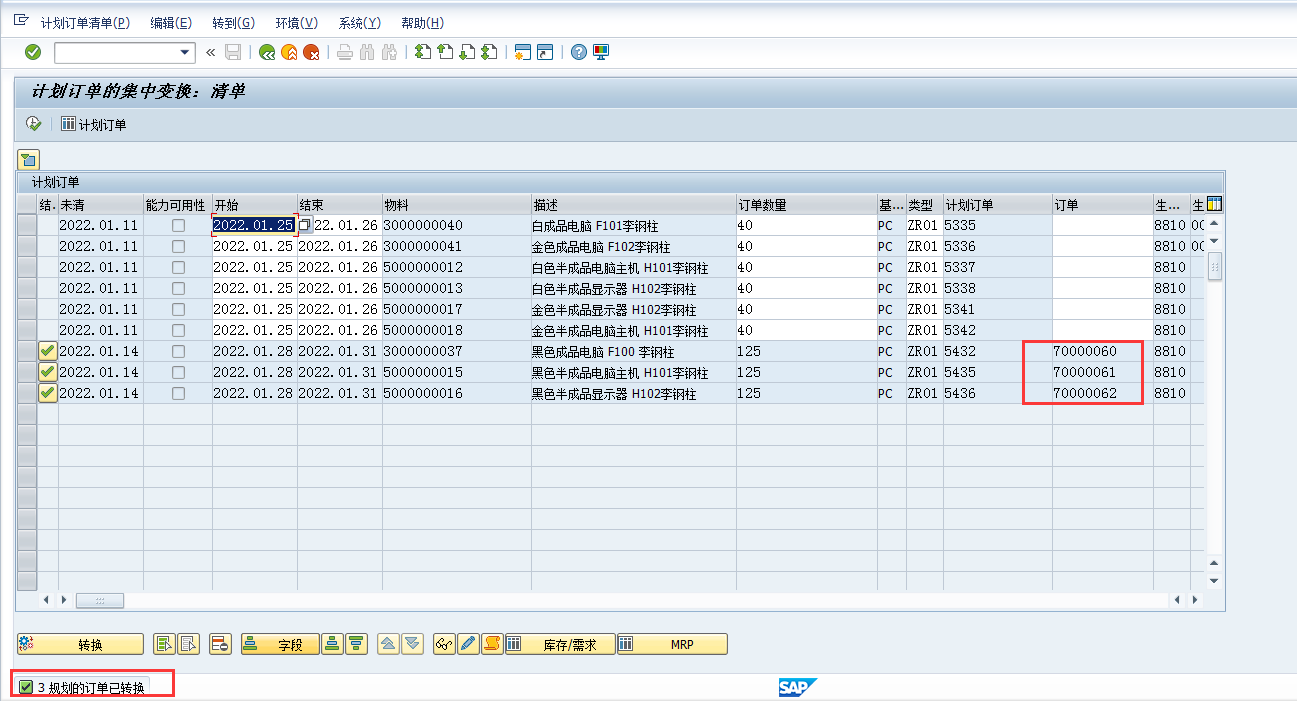Image resolution: width=1297 pixels, height=701 pixels.
Task: Click the Create New Session icon
Action: (x=521, y=50)
